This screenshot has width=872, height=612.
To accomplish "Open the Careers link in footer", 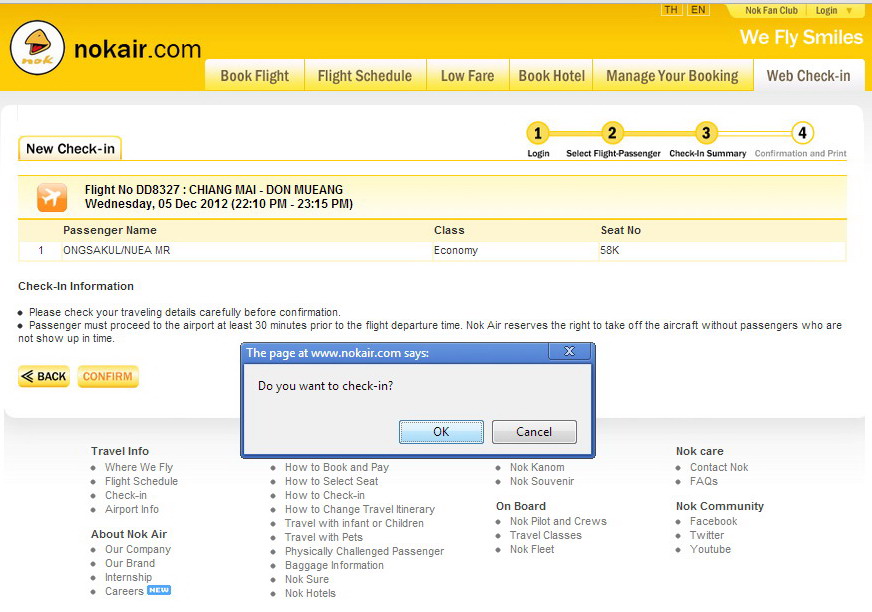I will (x=124, y=591).
